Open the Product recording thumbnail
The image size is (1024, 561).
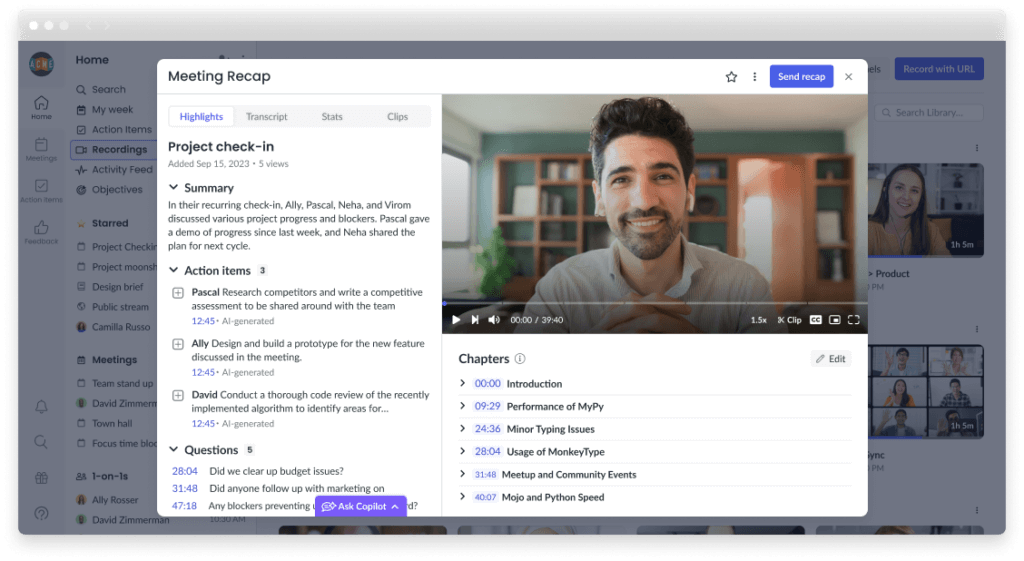pos(926,210)
